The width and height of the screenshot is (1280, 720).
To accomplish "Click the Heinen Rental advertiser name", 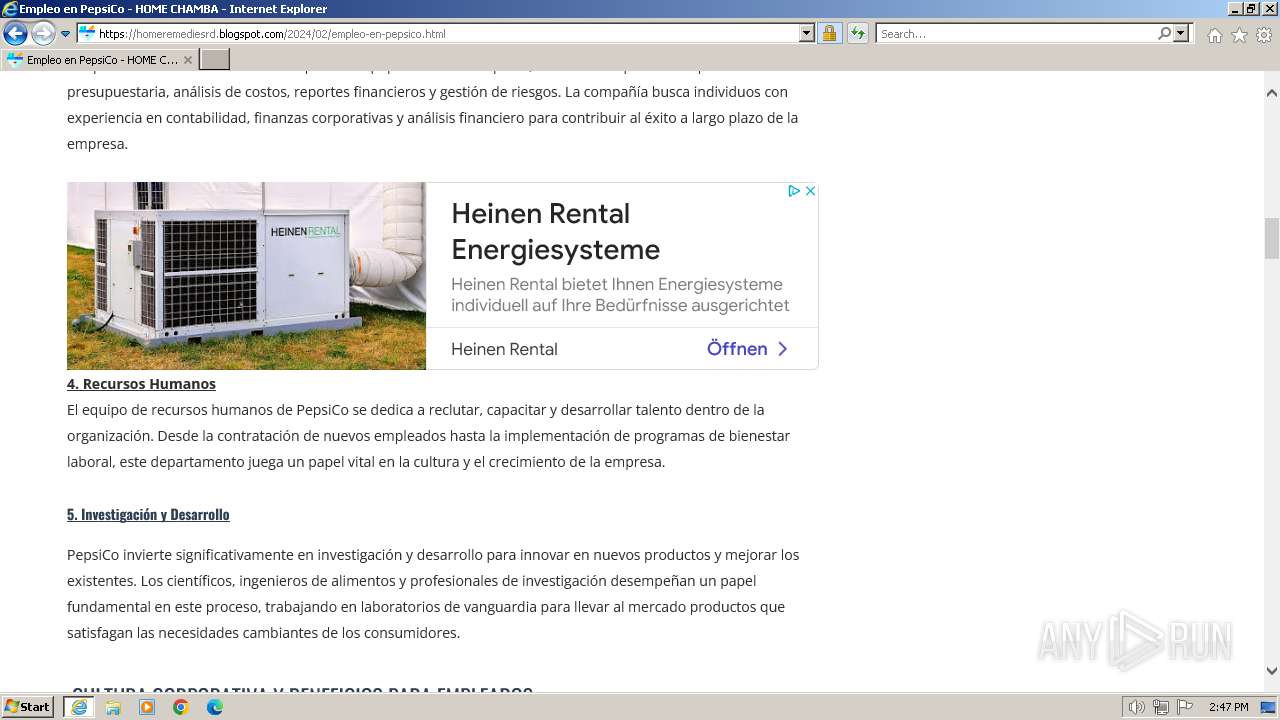I will click(504, 349).
